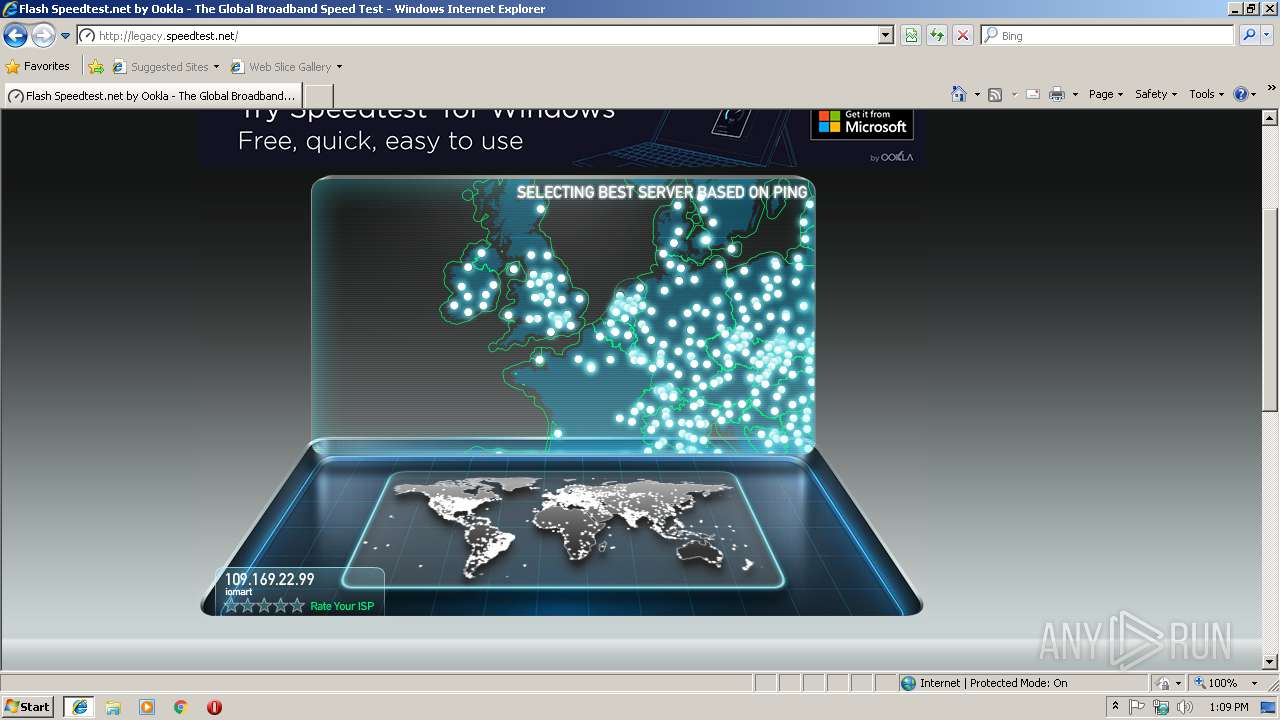Click the Rate Your ISP link

[342, 606]
